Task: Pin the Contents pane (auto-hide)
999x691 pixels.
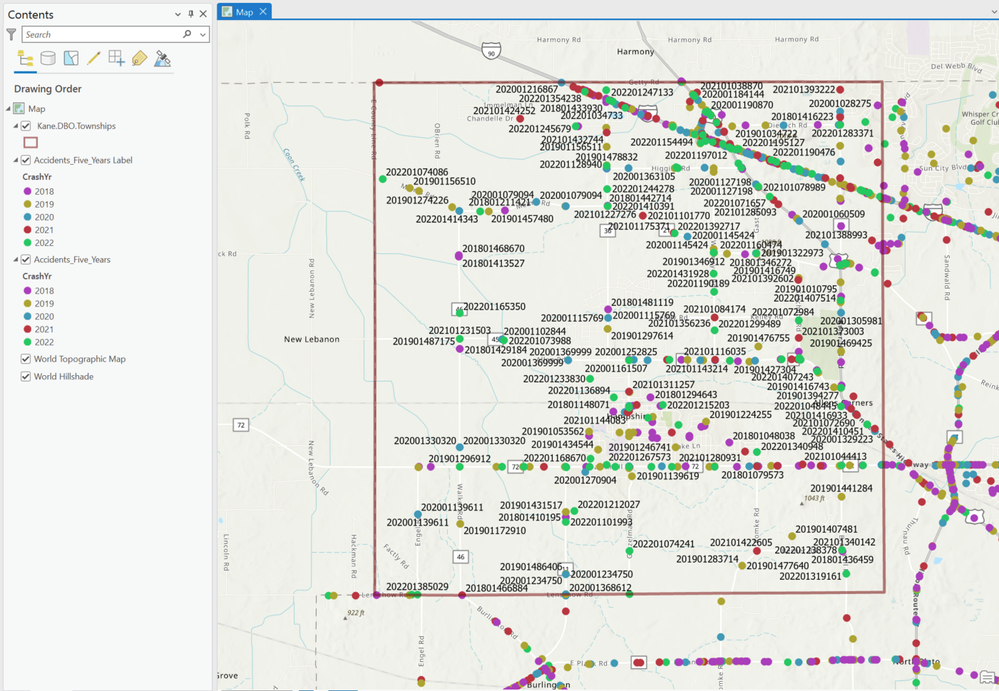Action: 190,14
